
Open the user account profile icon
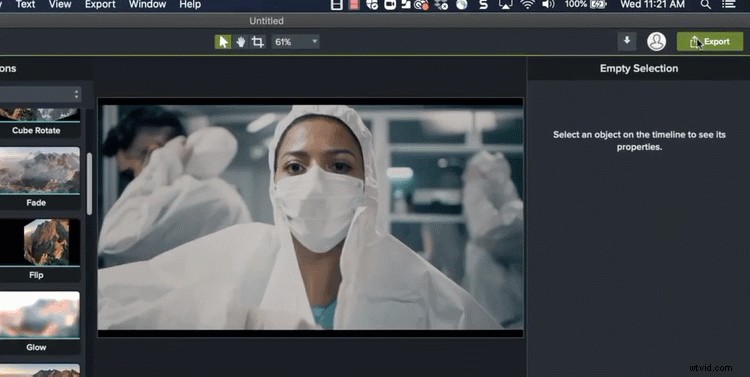656,42
